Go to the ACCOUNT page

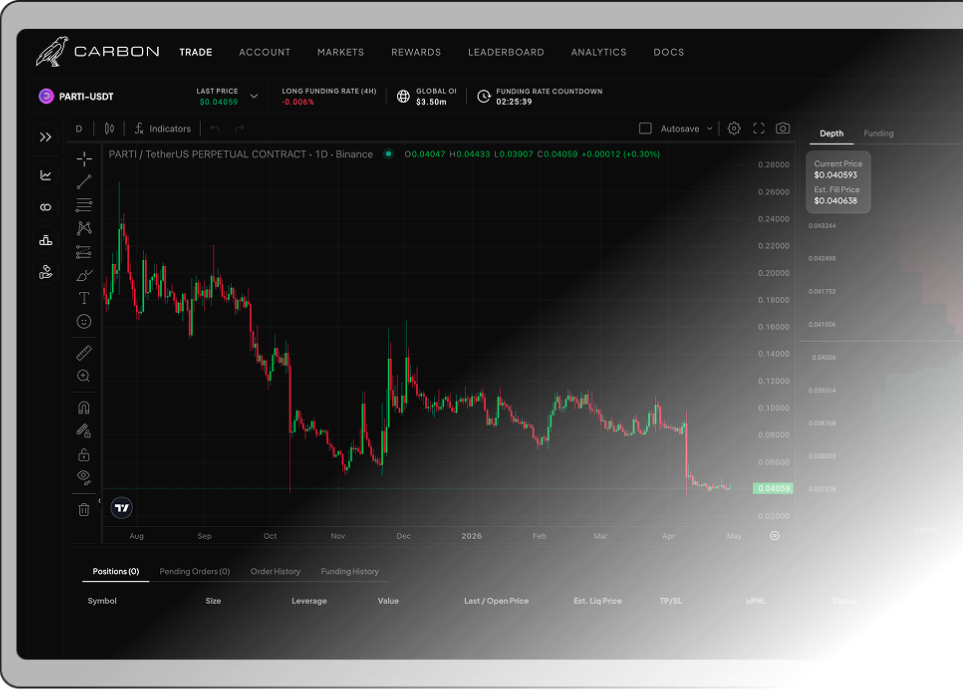[x=265, y=52]
